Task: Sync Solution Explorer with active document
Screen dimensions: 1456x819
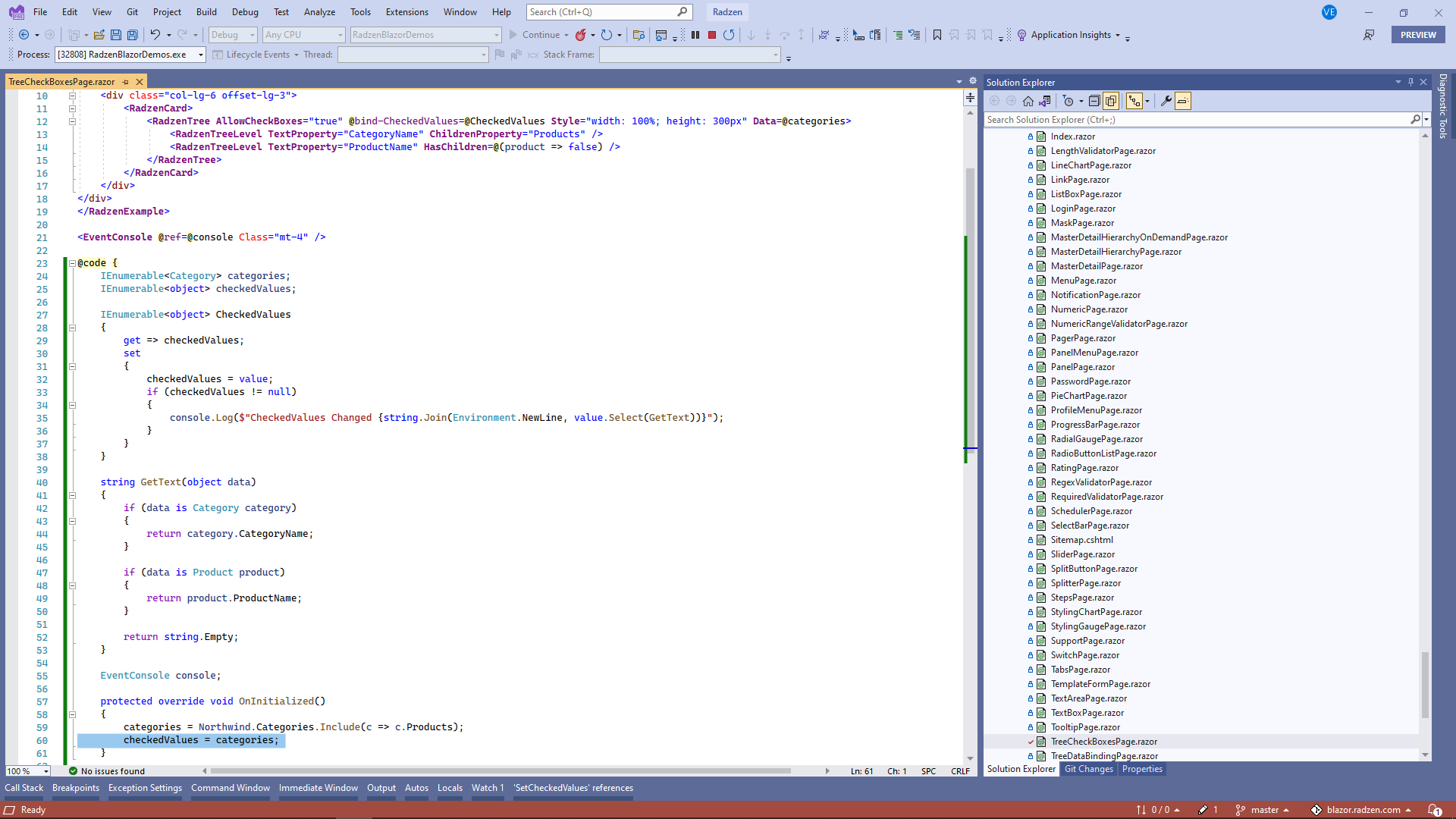Action: (1046, 100)
